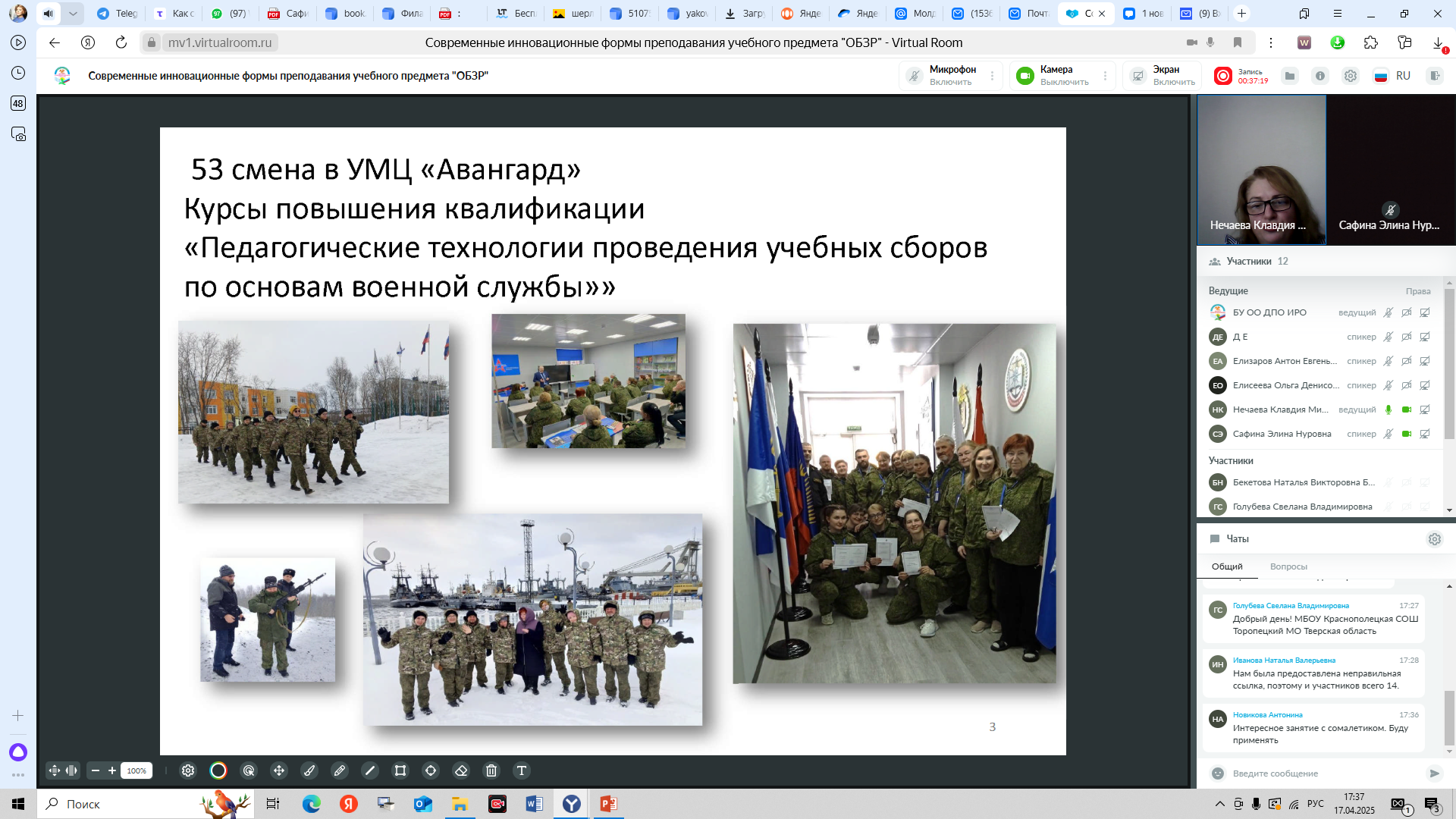Click the room information icon
The height and width of the screenshot is (819, 1456).
pos(1320,76)
